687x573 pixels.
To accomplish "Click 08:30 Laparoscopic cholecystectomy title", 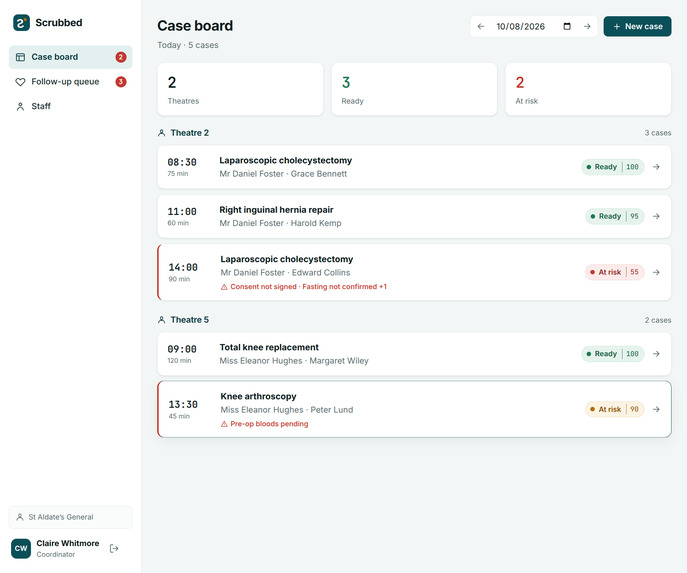I will pos(286,161).
